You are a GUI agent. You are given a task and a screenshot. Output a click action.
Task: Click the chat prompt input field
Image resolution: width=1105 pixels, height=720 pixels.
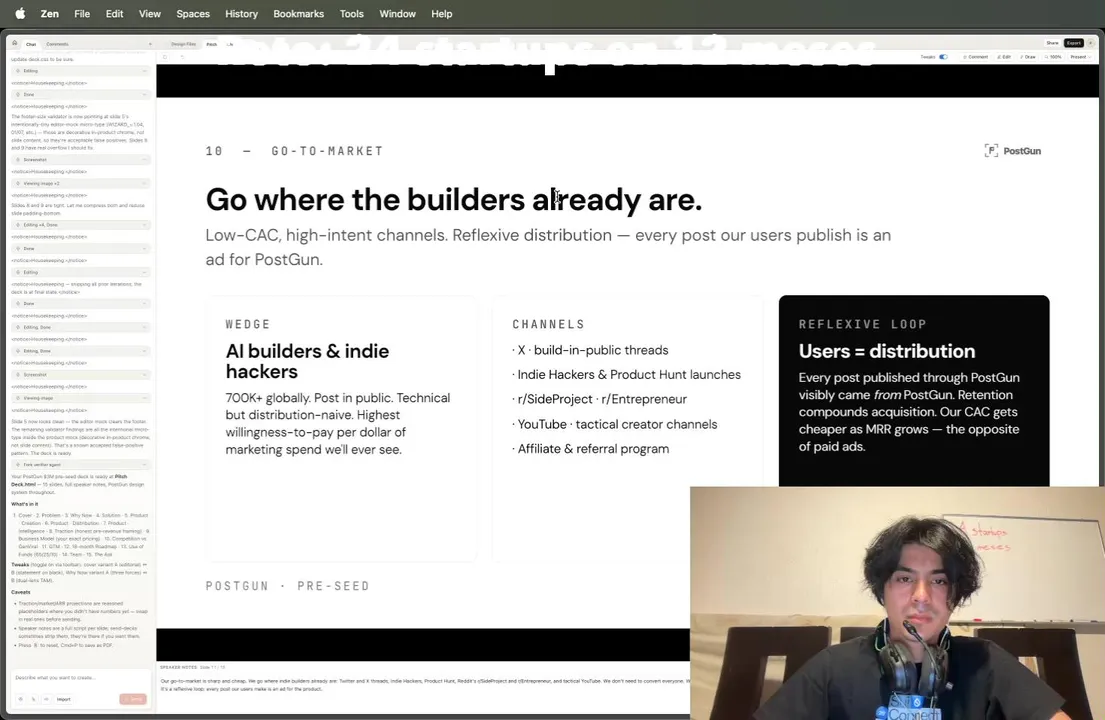pos(80,678)
